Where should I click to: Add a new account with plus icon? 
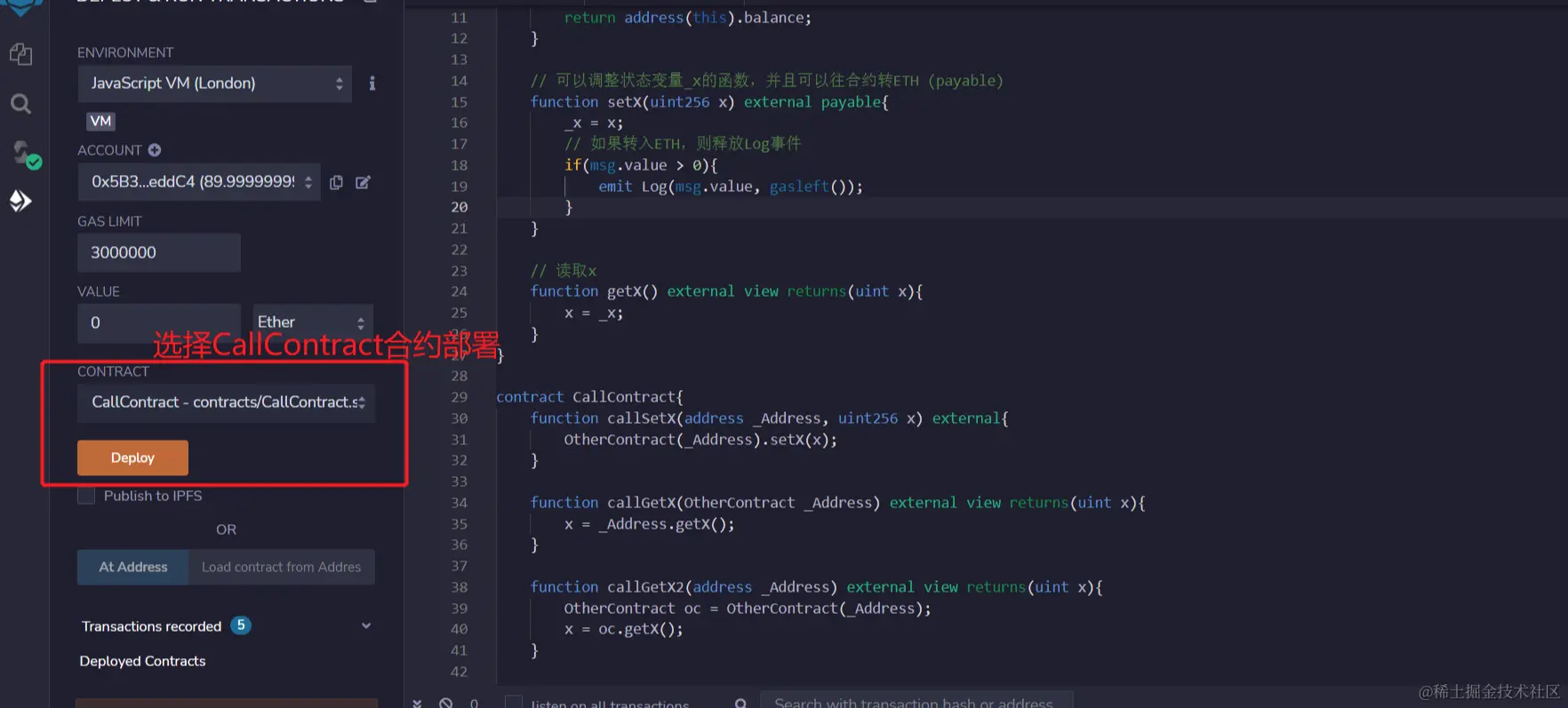pos(155,150)
